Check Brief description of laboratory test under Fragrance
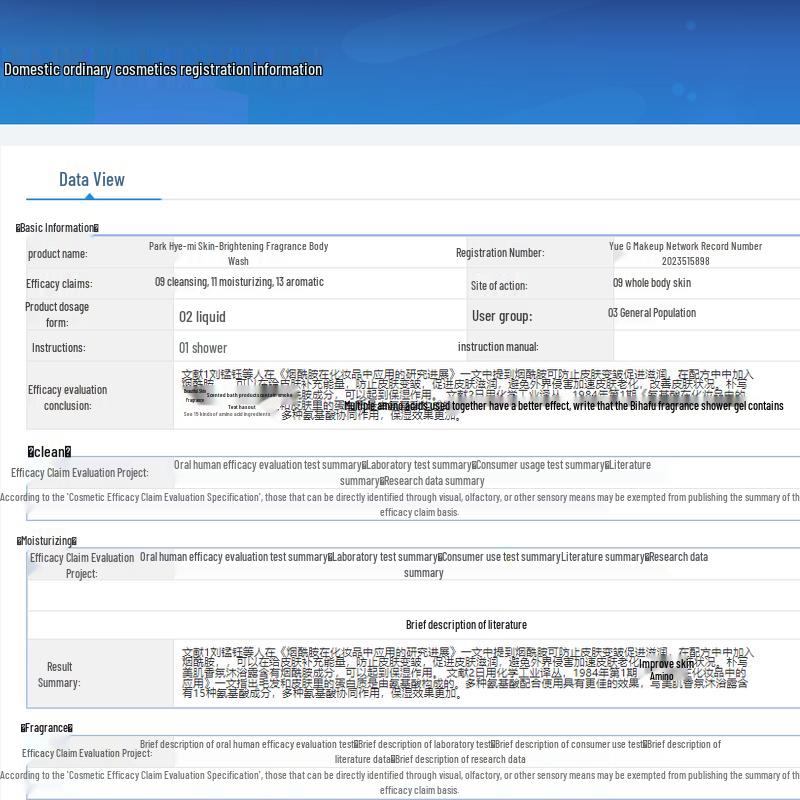 tap(422, 744)
